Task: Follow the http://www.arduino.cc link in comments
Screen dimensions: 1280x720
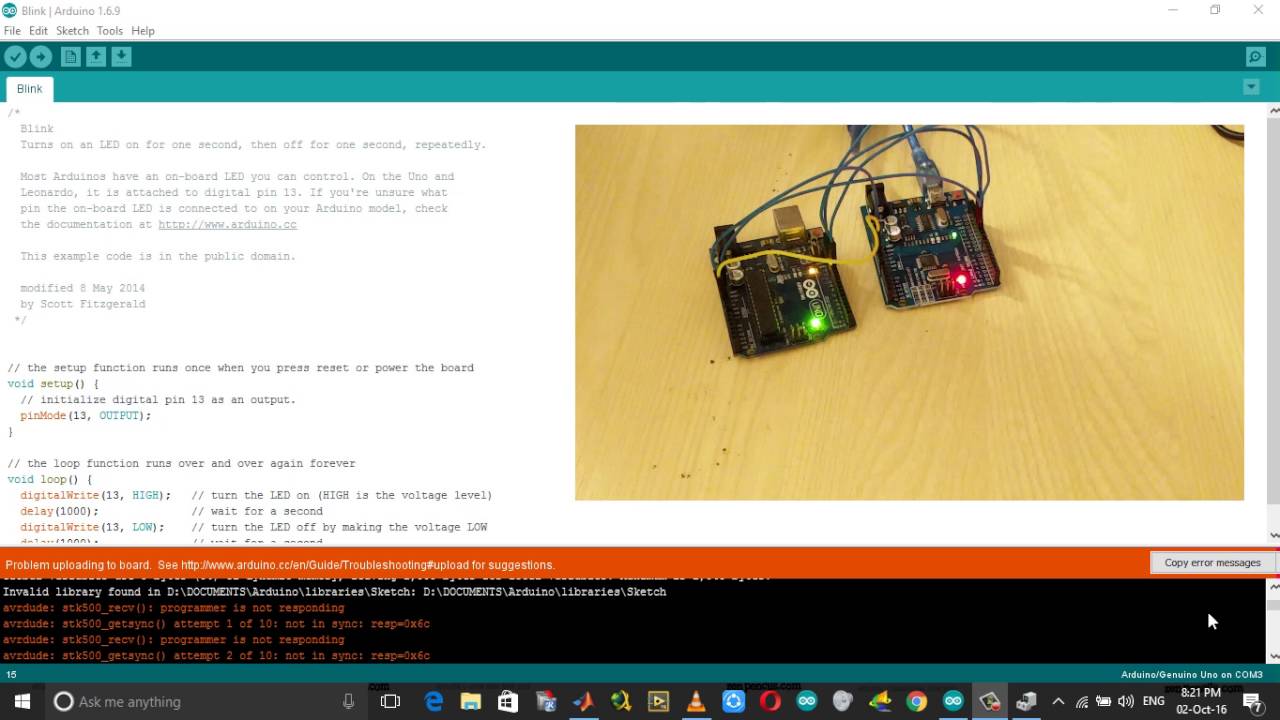Action: 227,225
